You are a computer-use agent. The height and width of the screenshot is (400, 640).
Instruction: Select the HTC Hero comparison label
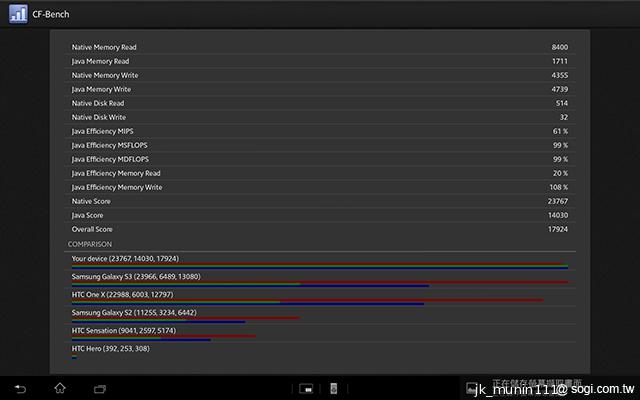pyautogui.click(x=111, y=349)
